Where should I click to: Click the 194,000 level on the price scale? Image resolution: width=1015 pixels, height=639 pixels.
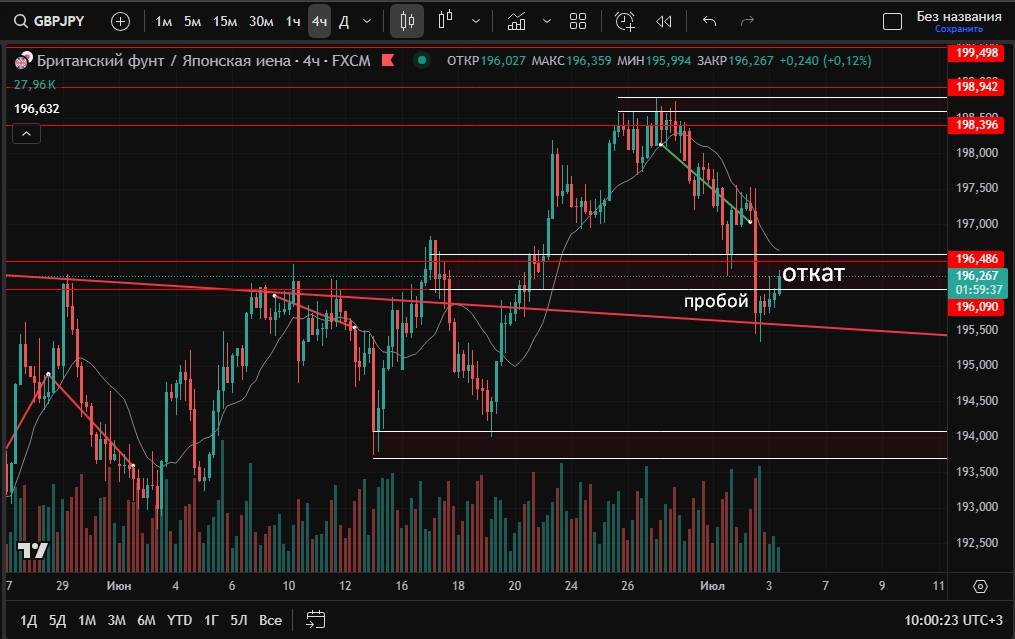(x=977, y=436)
